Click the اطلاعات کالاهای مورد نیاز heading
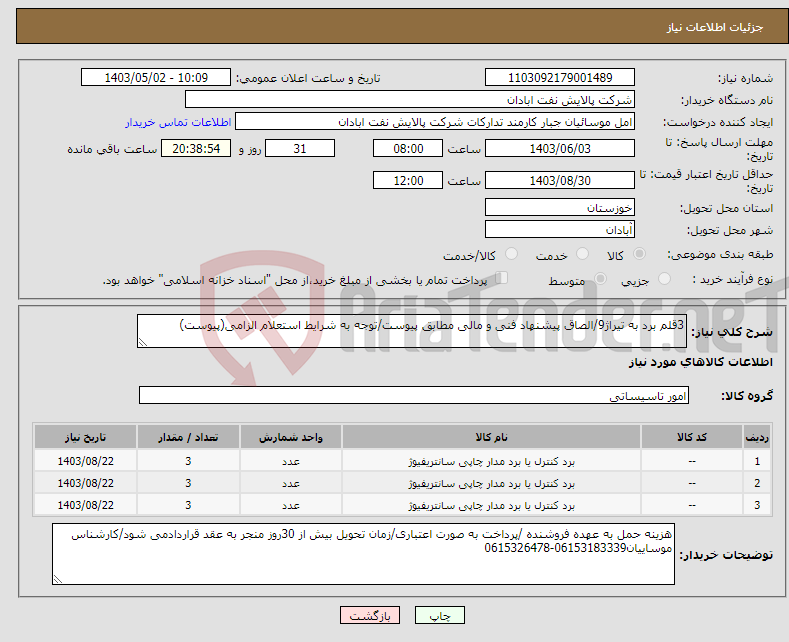The width and height of the screenshot is (789, 642). 700,362
